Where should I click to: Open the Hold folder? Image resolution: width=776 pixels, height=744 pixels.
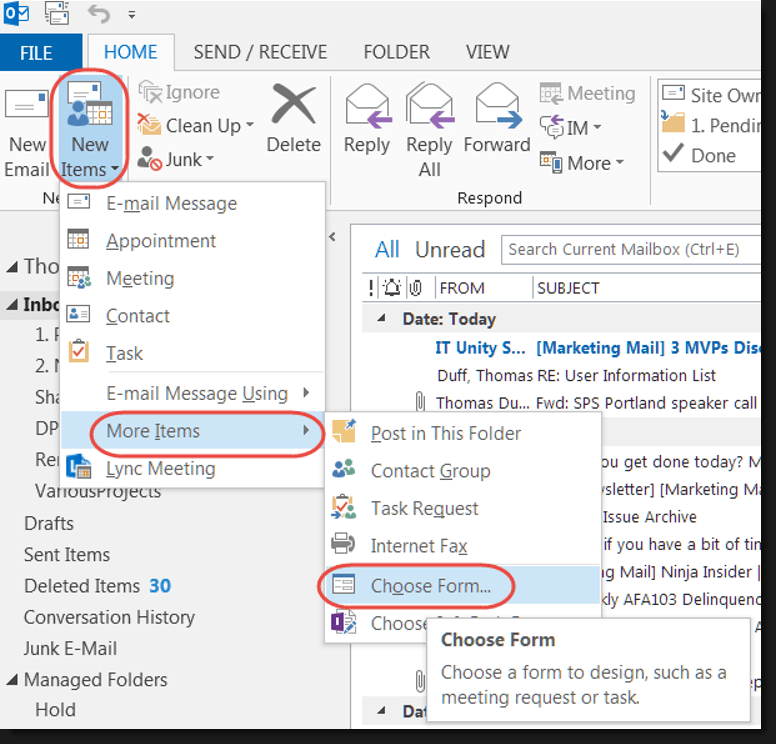(55, 710)
